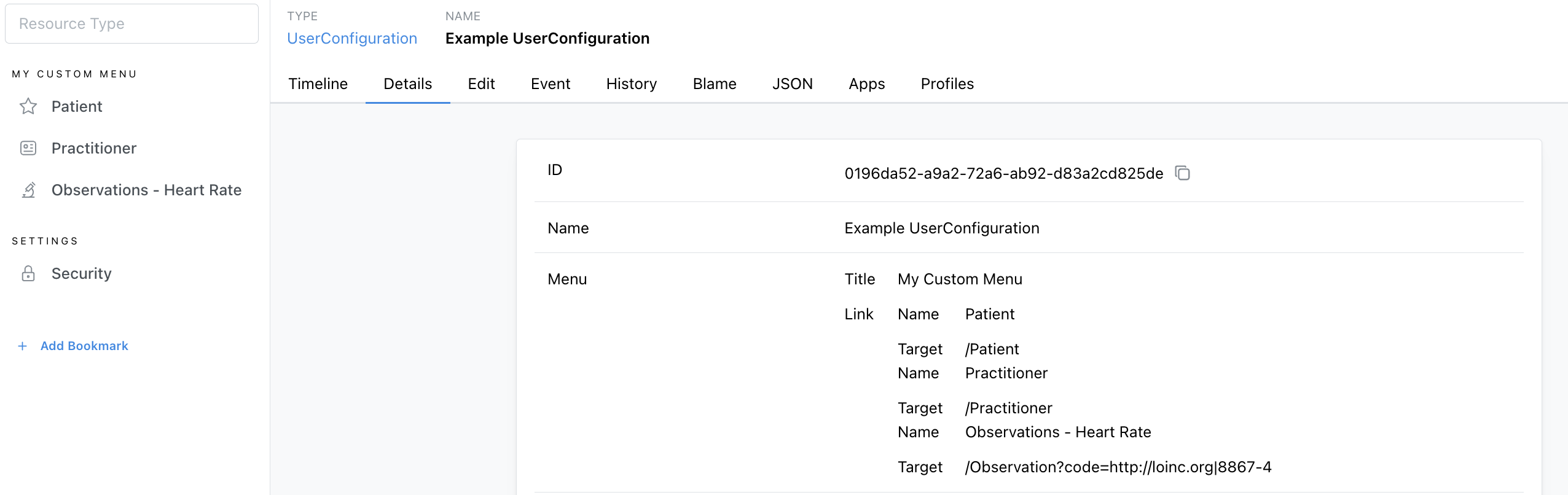1568x495 pixels.
Task: Open the Profiles tab
Action: tap(947, 84)
